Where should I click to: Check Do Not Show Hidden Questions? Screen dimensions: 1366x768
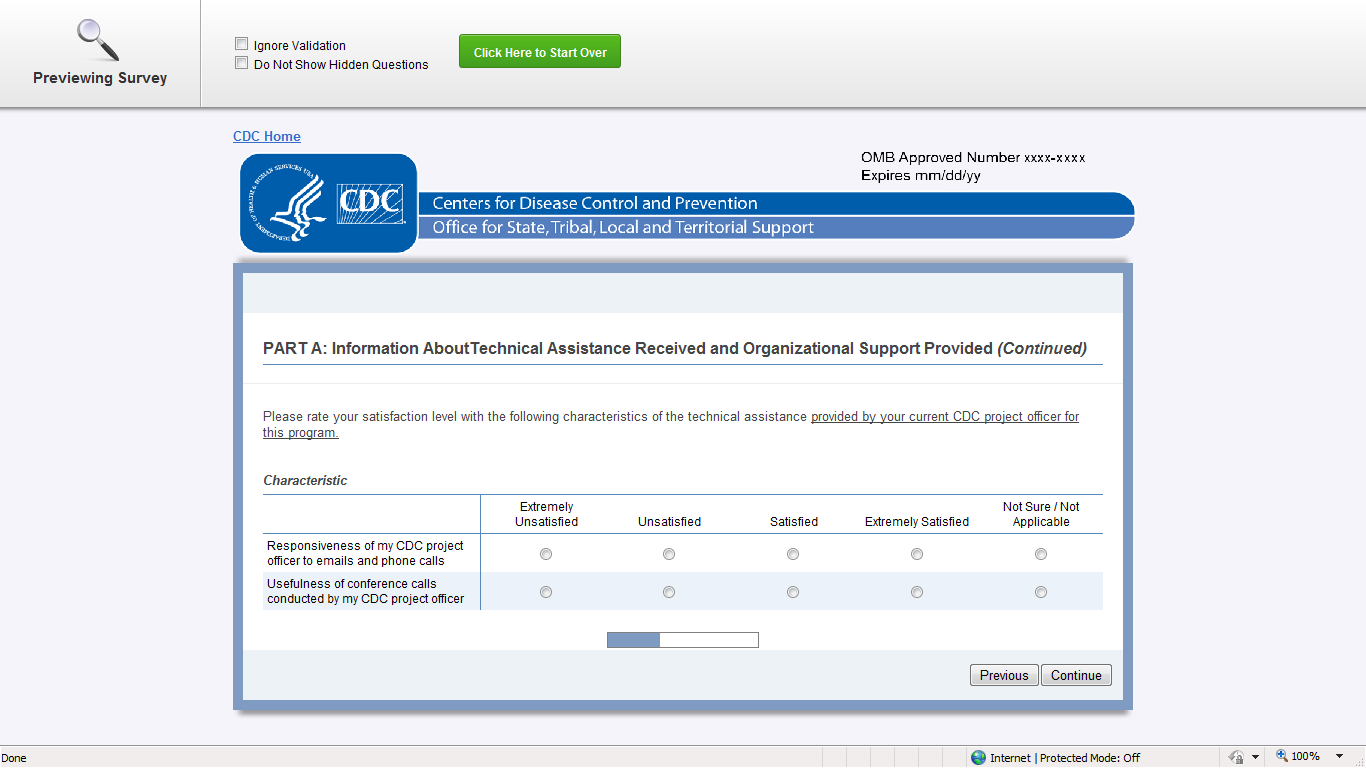pos(241,63)
